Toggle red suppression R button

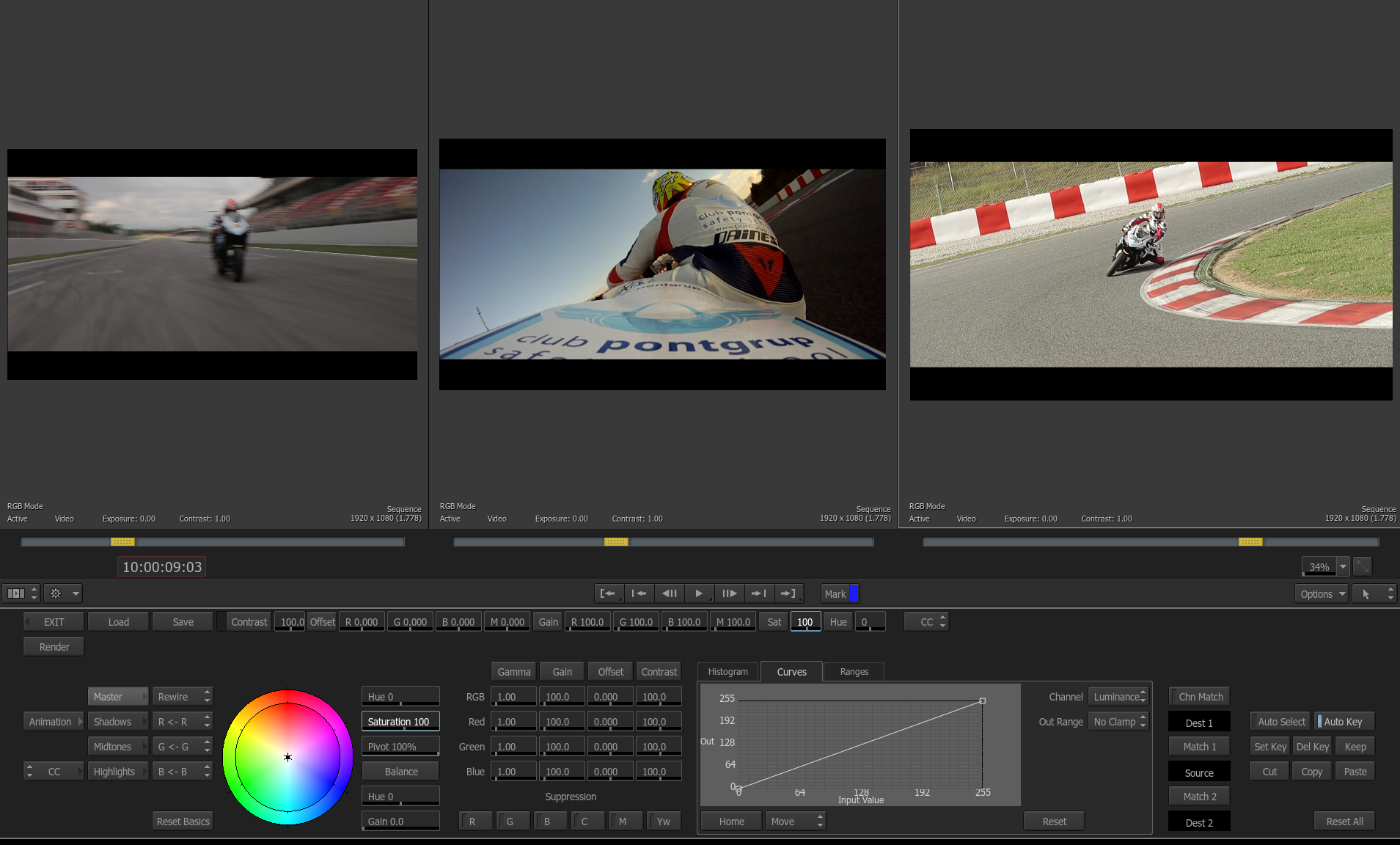476,822
